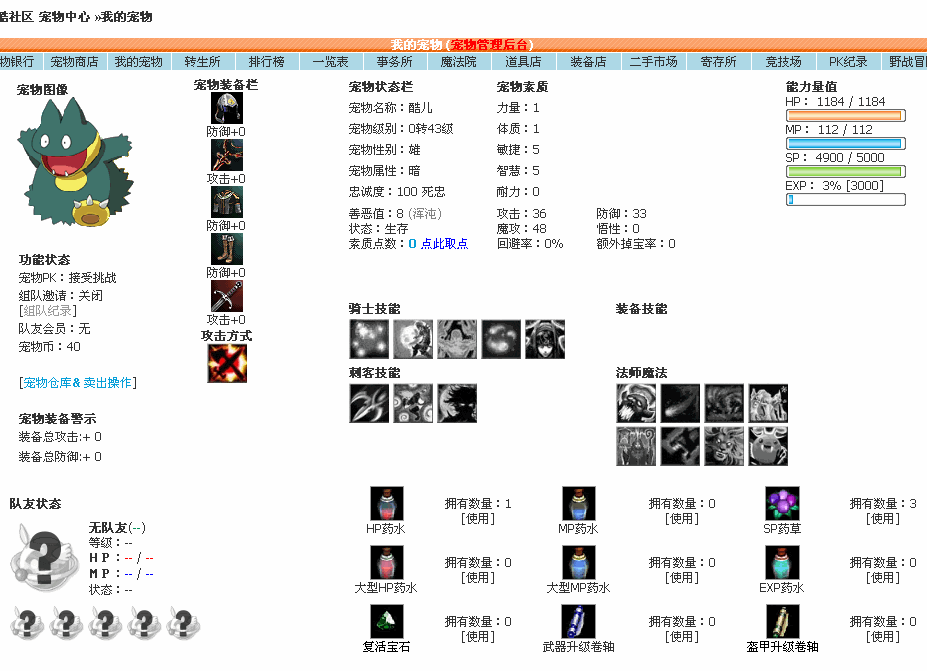Use the HP药水 via 使用 link
927x671 pixels.
(478, 518)
